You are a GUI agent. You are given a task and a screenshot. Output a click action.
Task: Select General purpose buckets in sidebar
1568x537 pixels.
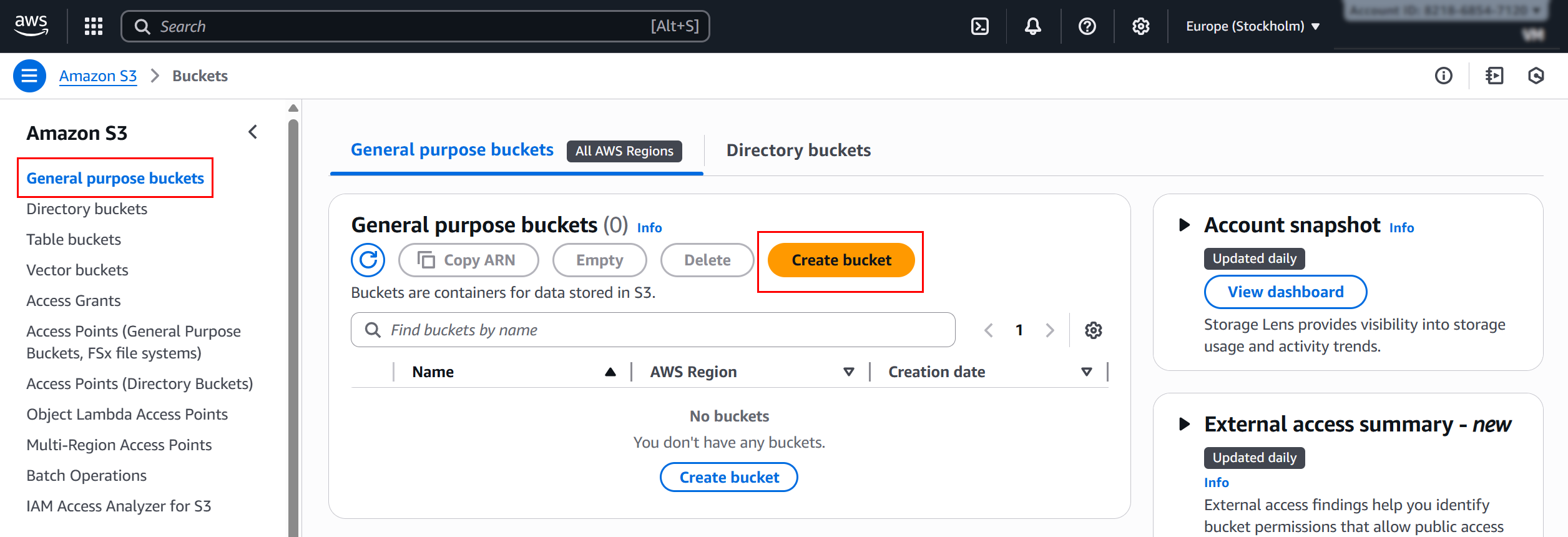coord(115,178)
